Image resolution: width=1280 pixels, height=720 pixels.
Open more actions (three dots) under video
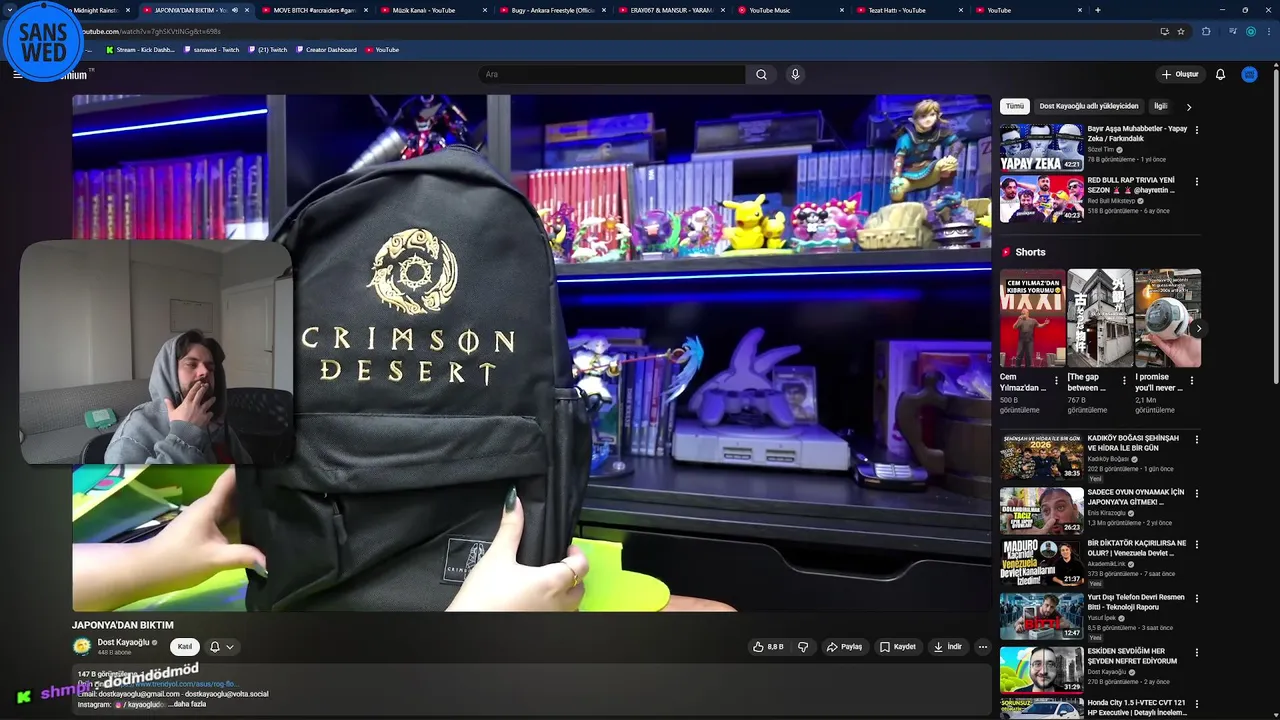[982, 647]
